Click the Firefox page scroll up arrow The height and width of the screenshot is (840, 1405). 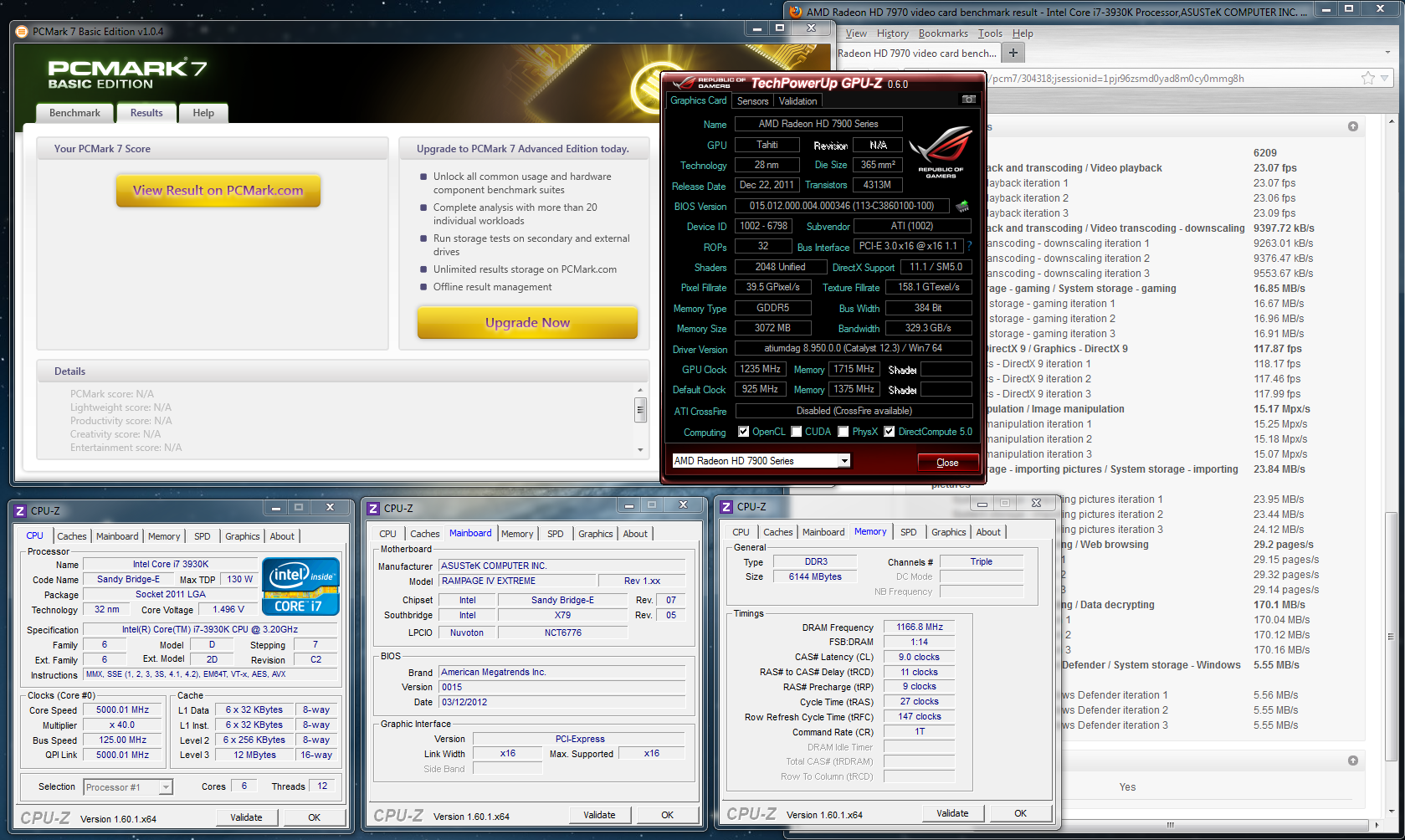[1390, 122]
